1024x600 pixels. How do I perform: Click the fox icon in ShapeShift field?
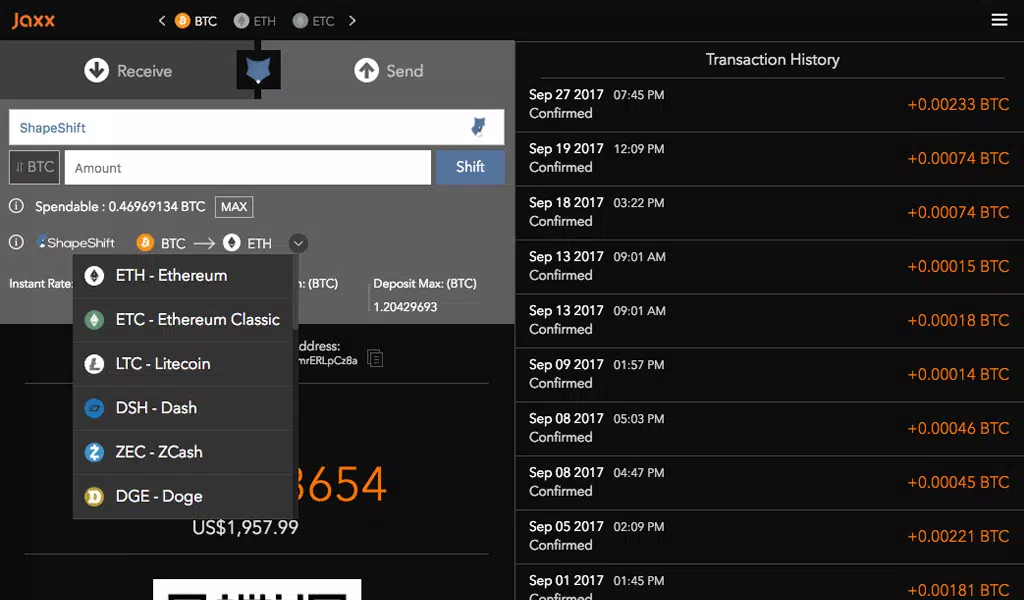tap(479, 127)
